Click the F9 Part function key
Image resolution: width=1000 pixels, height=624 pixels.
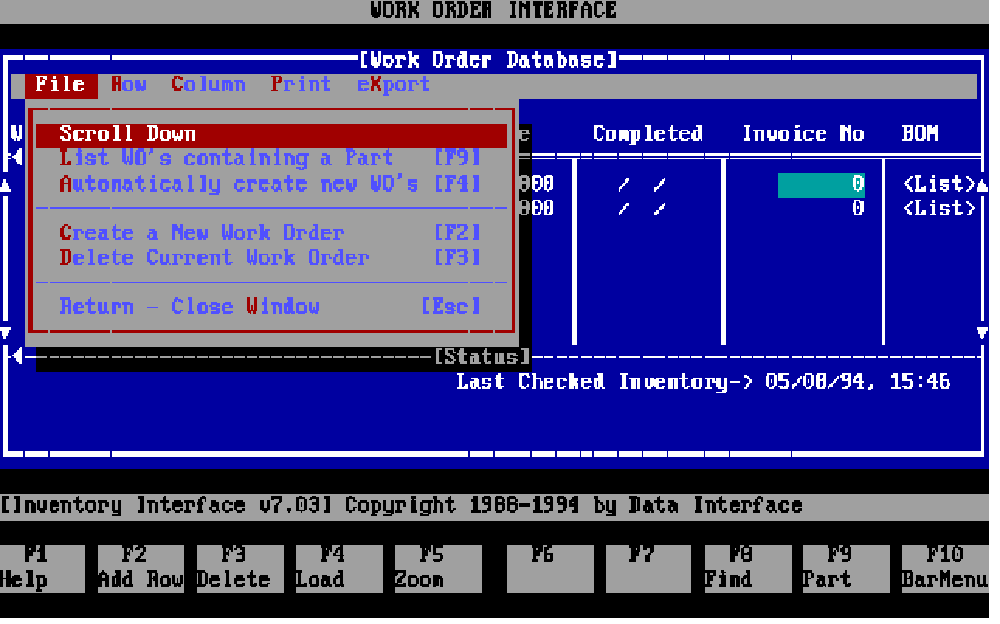[x=847, y=569]
